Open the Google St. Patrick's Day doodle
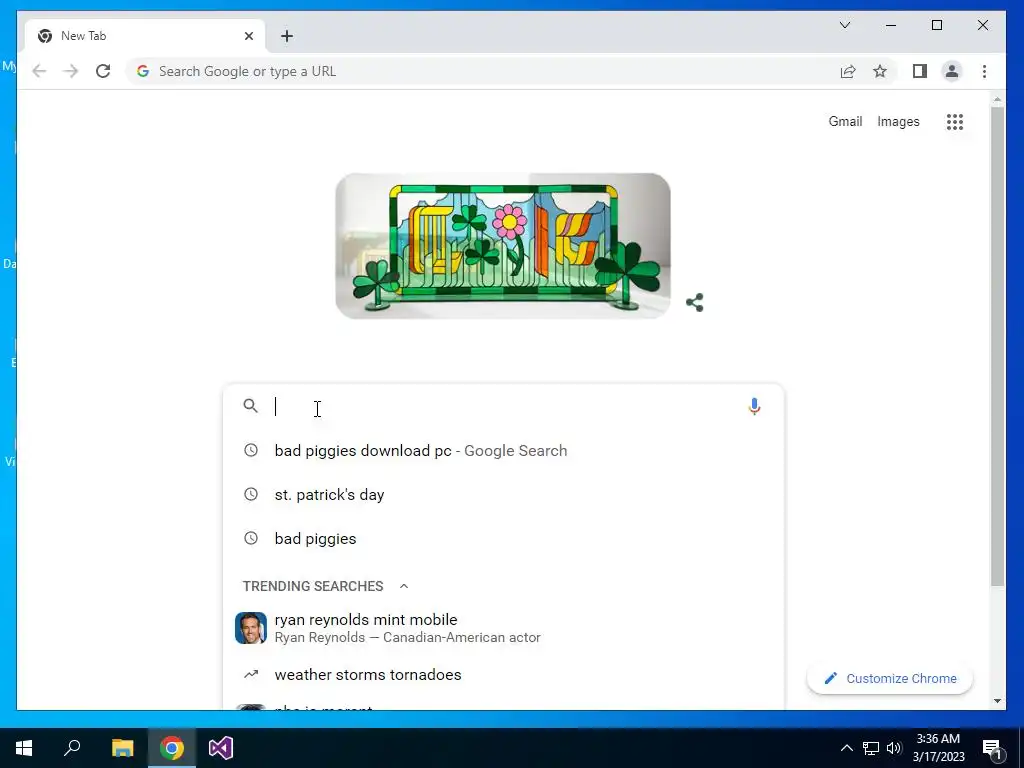Viewport: 1024px width, 768px height. 503,246
